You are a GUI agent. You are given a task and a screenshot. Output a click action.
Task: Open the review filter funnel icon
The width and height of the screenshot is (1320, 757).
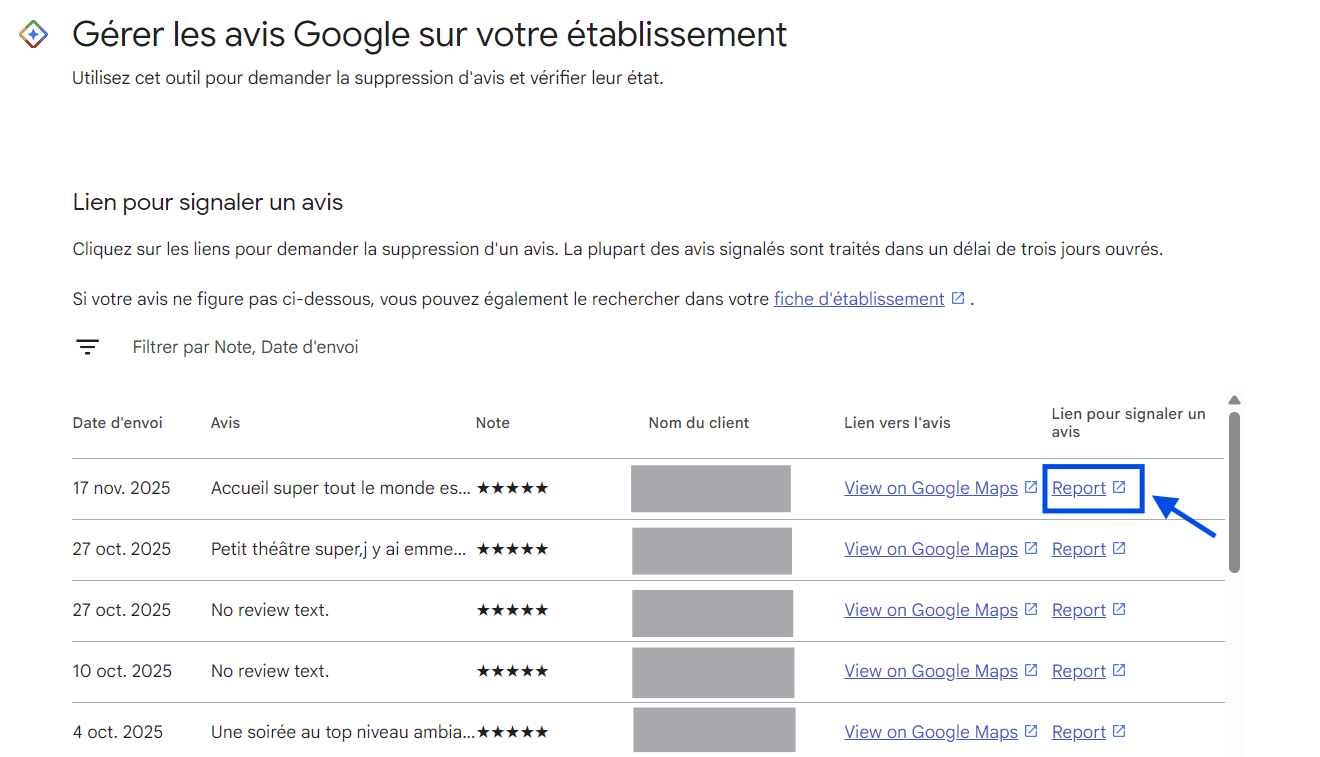click(x=87, y=346)
